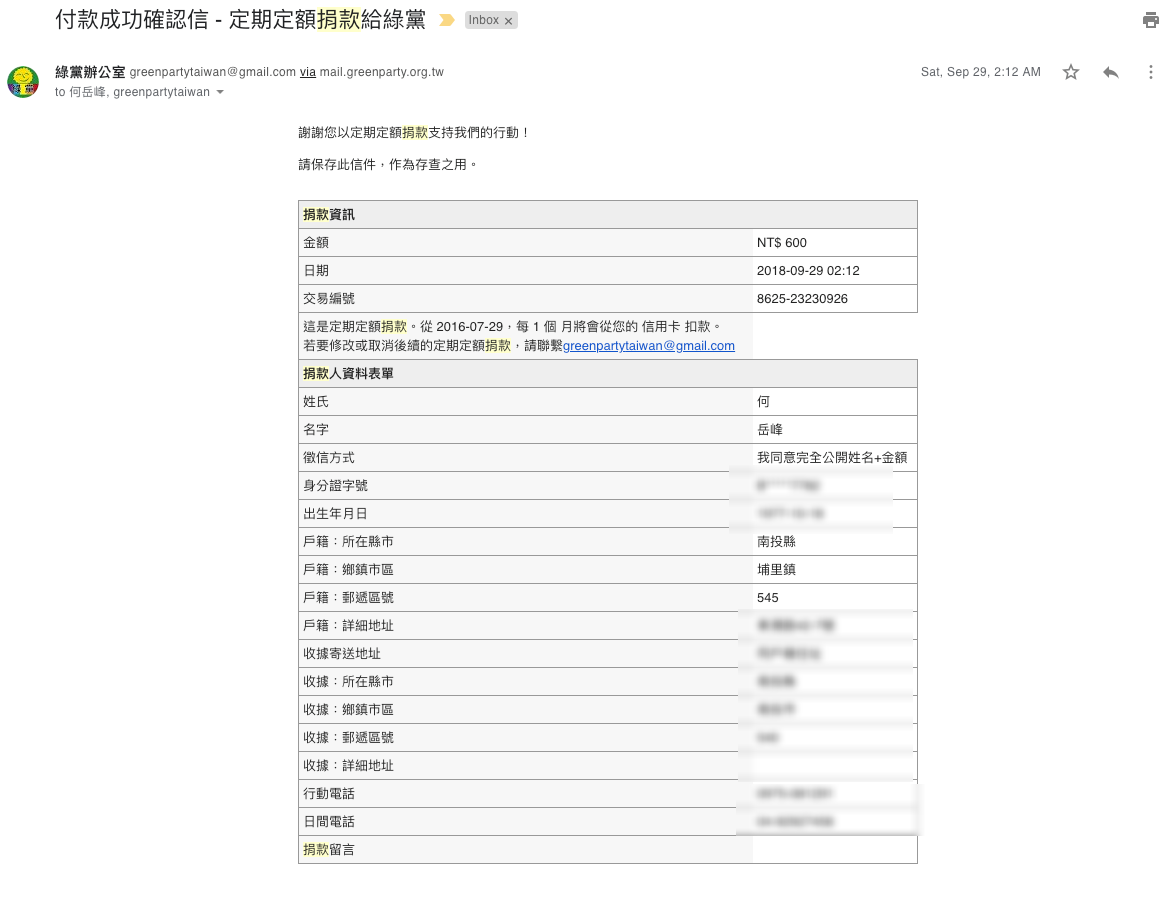Click sender address greenpartytaiwan@gmail.com in header

point(213,72)
